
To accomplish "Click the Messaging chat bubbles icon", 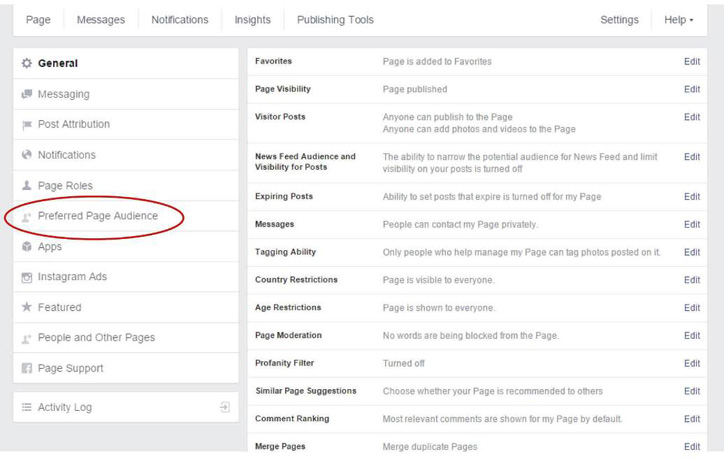I will coord(27,94).
